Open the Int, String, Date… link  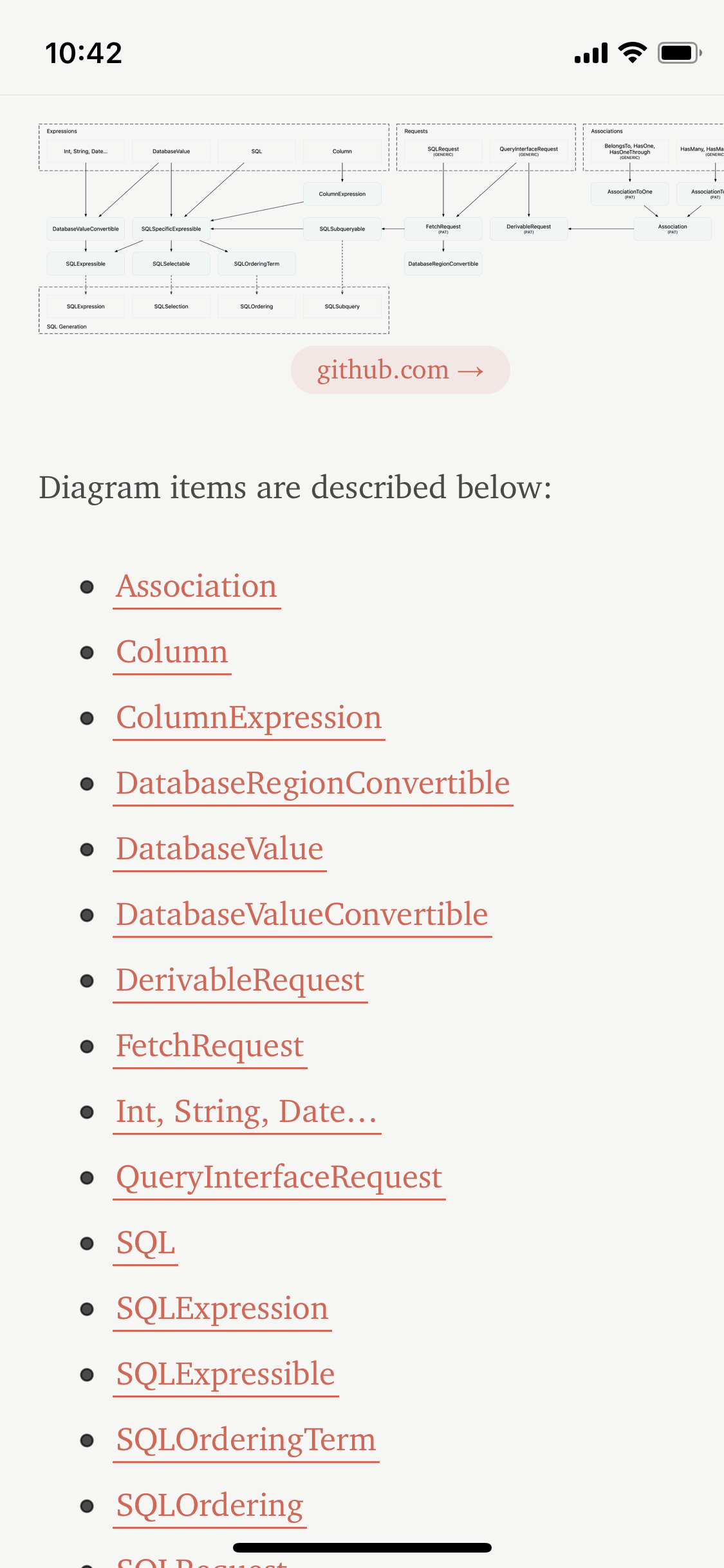point(247,1111)
